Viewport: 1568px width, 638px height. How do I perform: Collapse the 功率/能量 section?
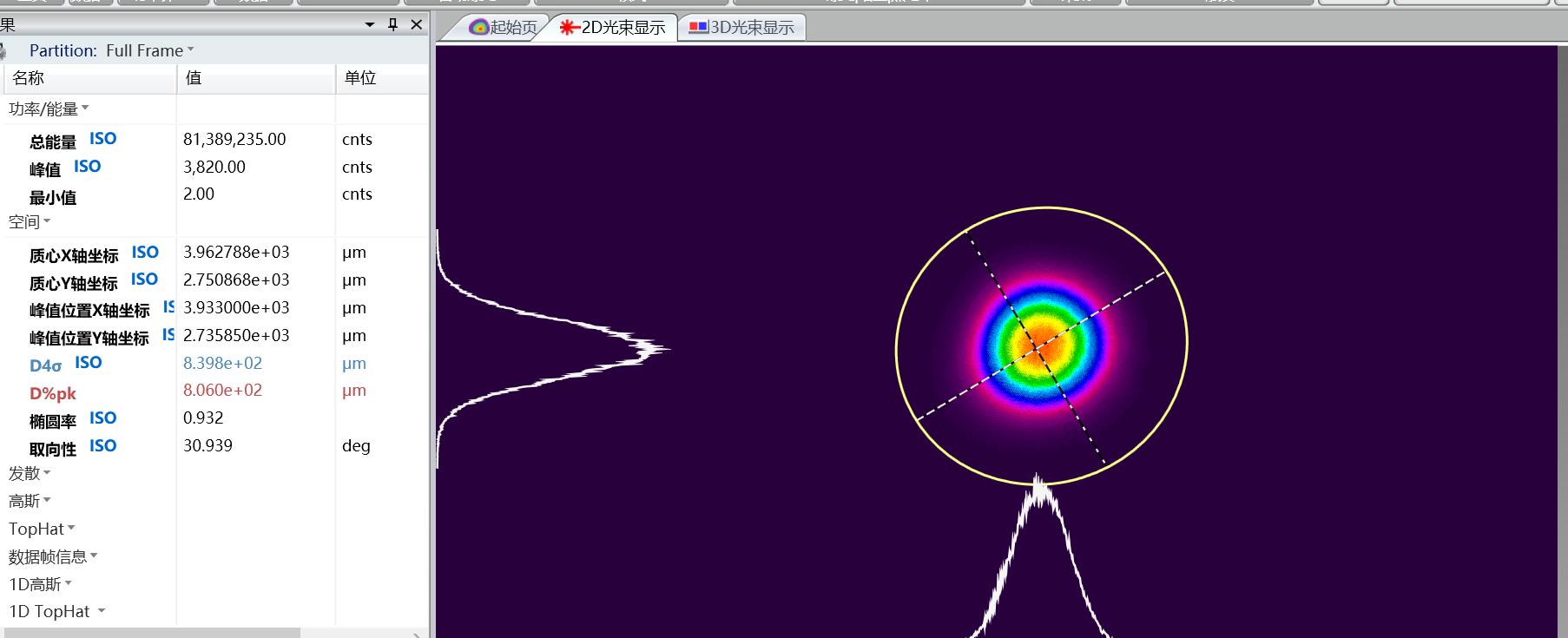pos(49,109)
